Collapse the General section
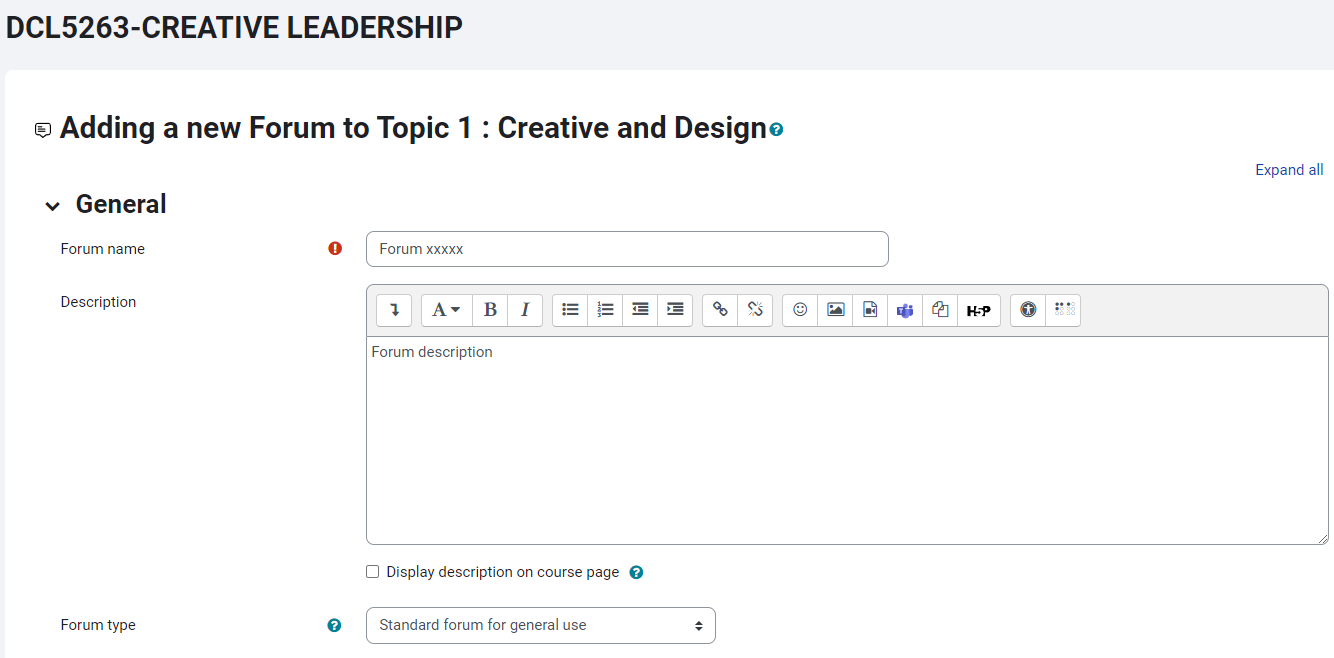The width and height of the screenshot is (1334, 658). coord(52,206)
